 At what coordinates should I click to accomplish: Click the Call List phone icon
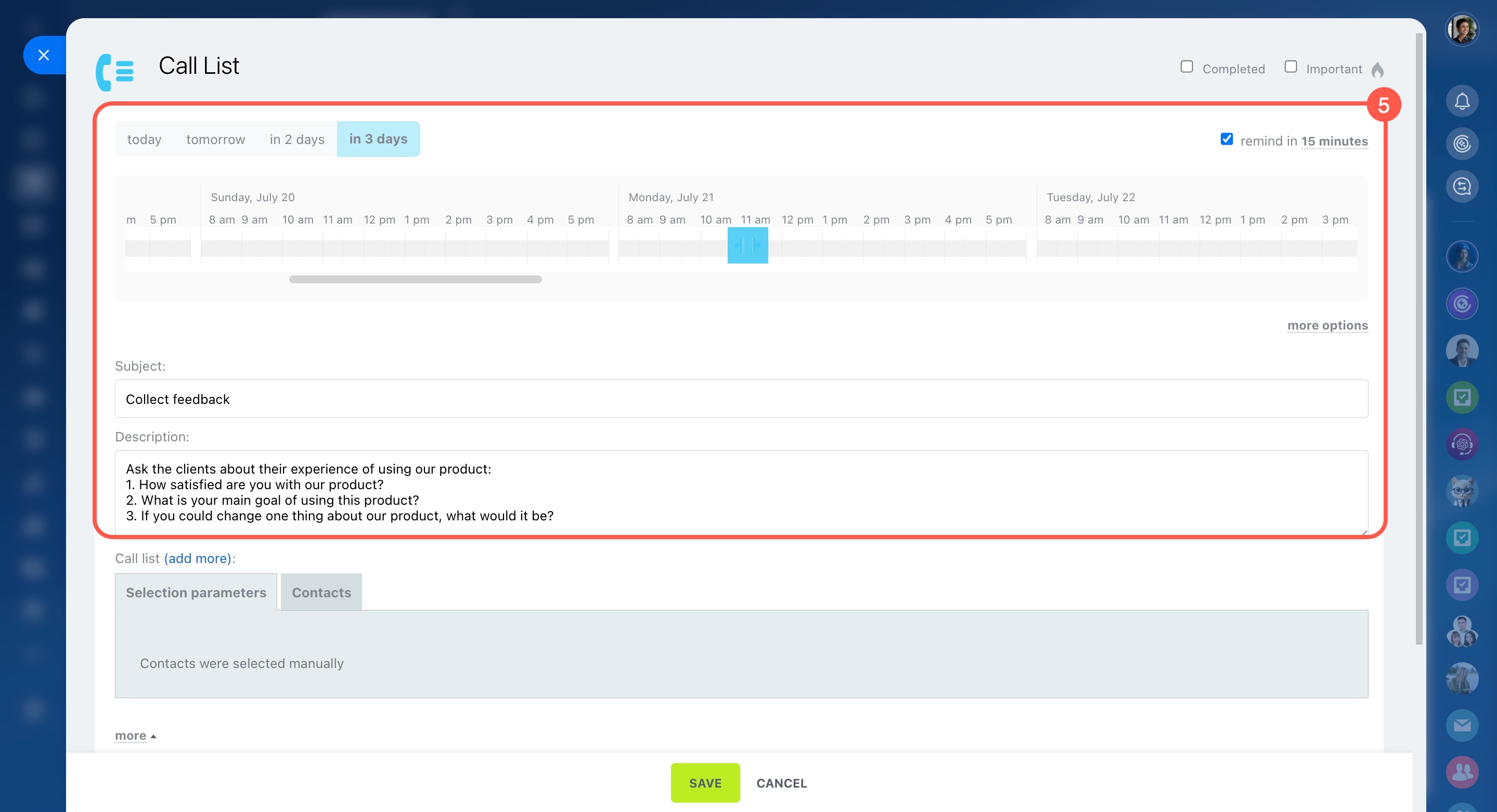[114, 72]
